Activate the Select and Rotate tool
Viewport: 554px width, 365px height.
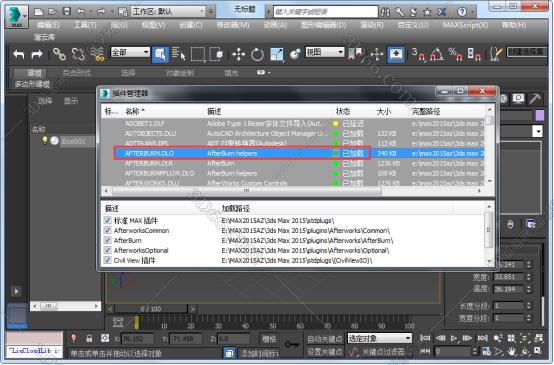tap(257, 54)
